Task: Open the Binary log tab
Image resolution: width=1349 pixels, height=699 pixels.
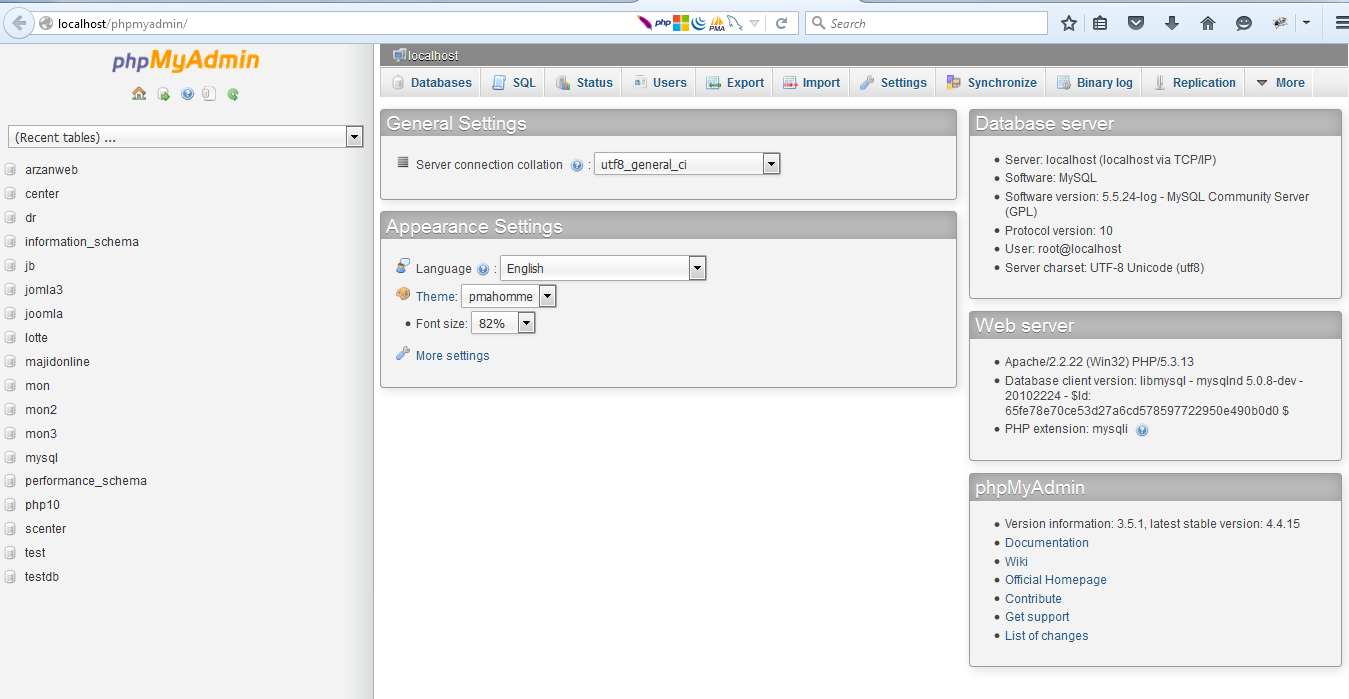Action: click(1094, 83)
